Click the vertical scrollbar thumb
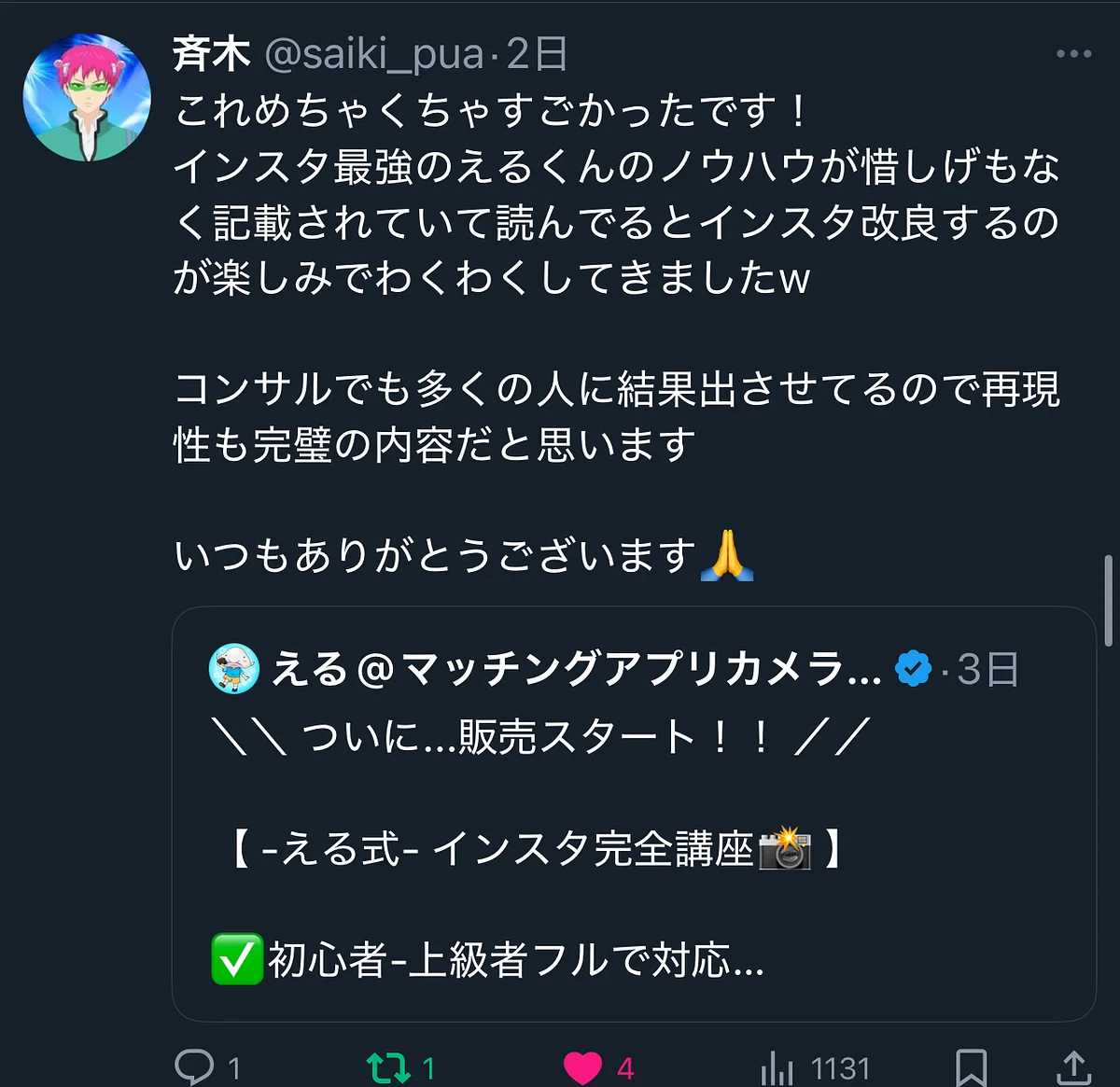1120x1087 pixels. tap(1108, 600)
